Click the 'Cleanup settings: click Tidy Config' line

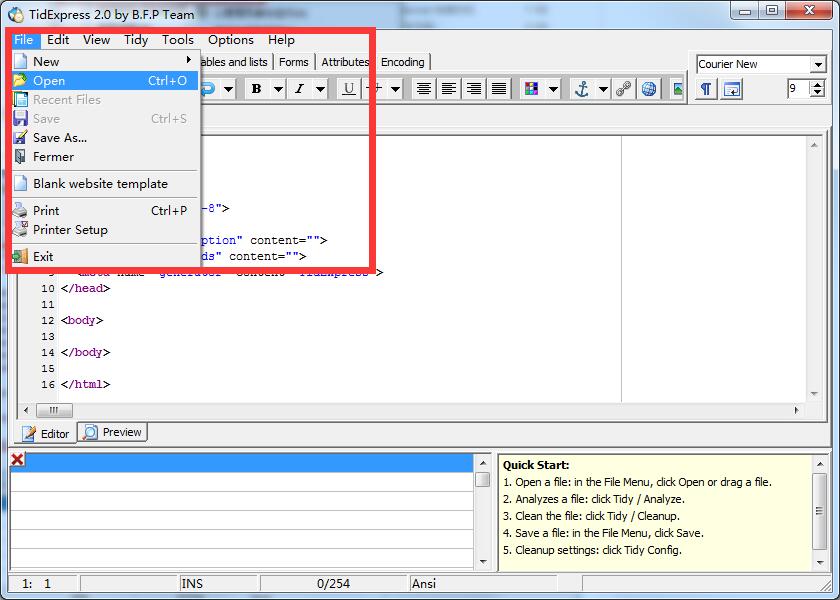click(592, 550)
